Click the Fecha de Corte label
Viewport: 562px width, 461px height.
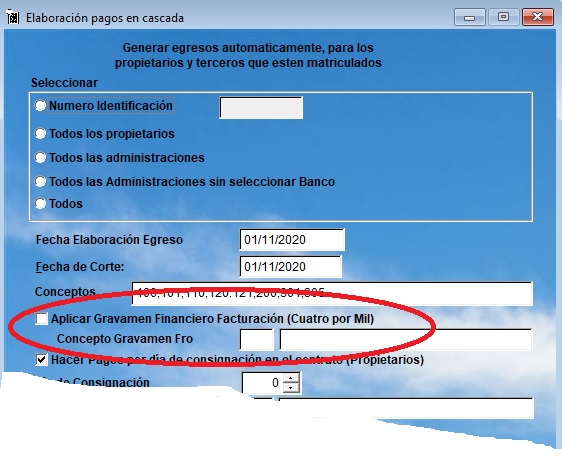tap(80, 267)
